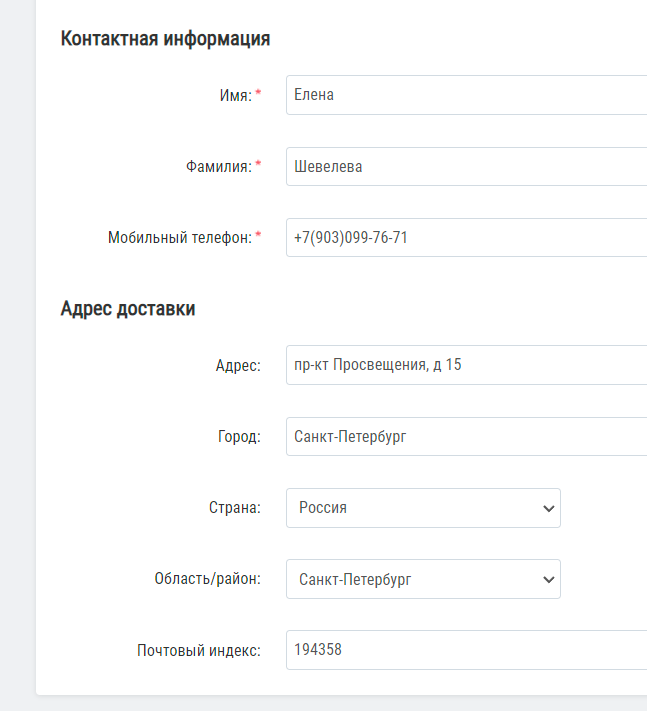Click the Город label text
This screenshot has width=647, height=711.
239,437
